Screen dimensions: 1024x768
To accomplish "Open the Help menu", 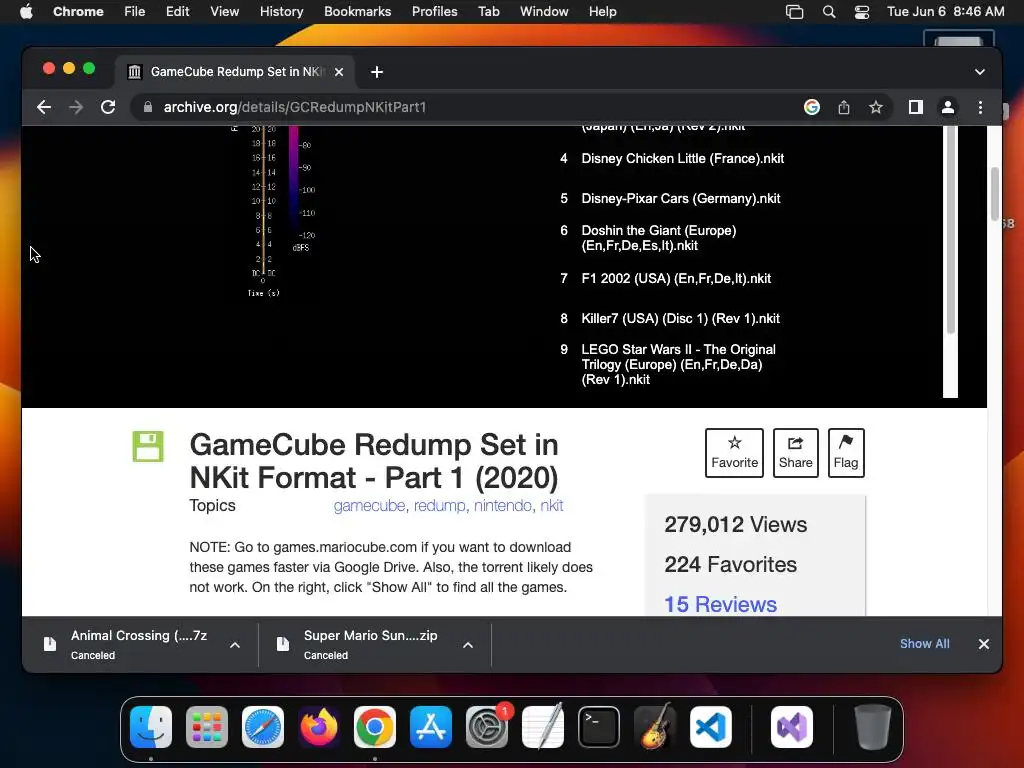I will (x=602, y=12).
